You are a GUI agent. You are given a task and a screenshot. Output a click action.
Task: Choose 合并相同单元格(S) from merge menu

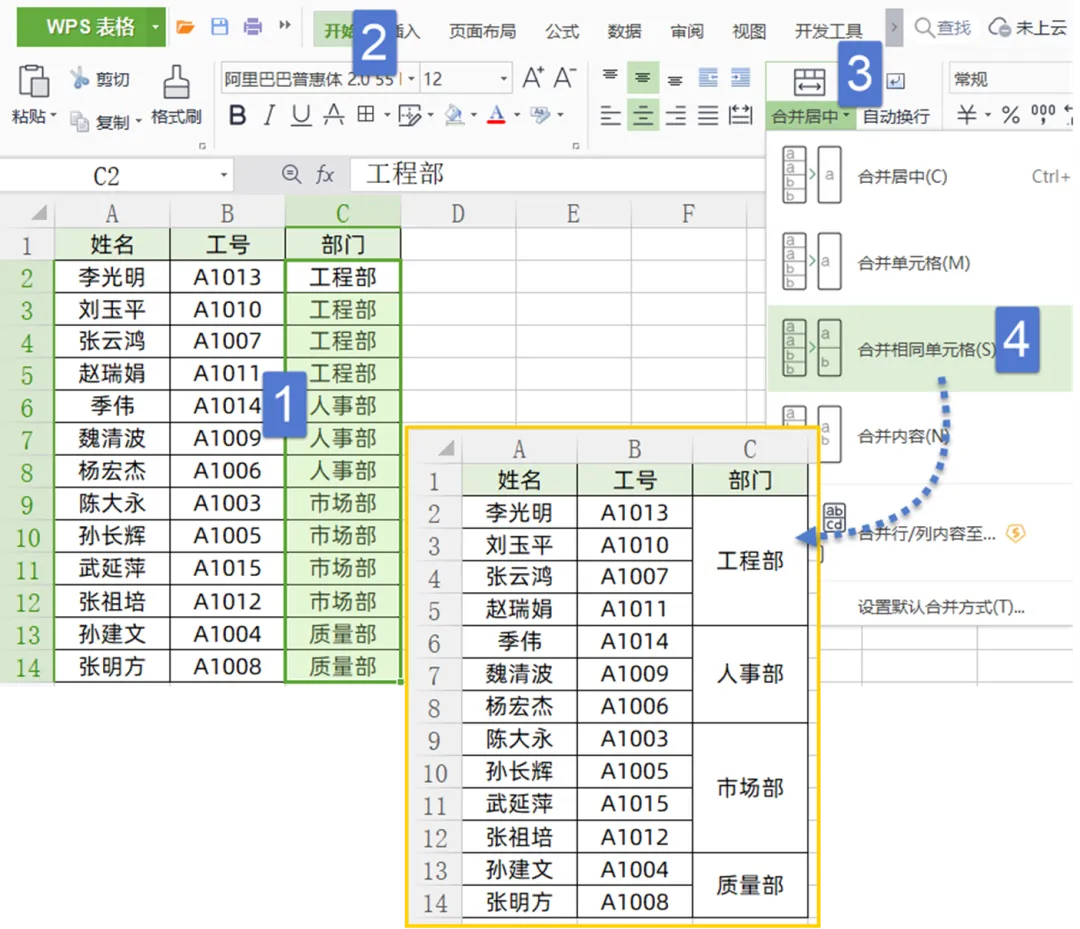920,349
